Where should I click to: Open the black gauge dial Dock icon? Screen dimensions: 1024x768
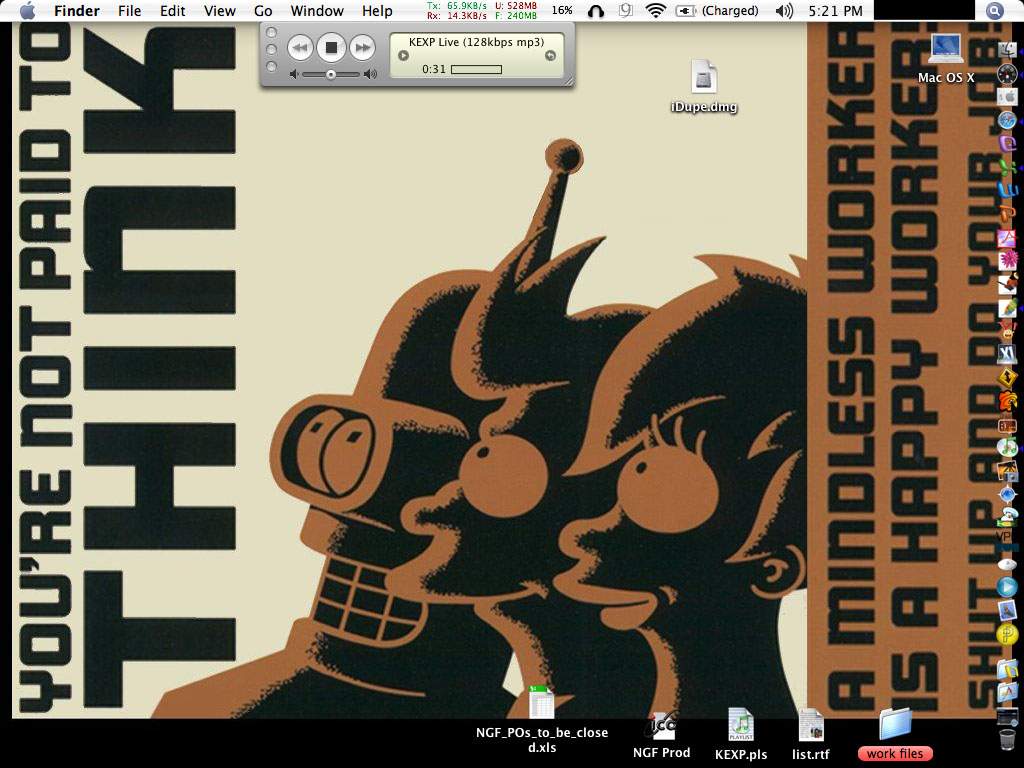[1008, 74]
